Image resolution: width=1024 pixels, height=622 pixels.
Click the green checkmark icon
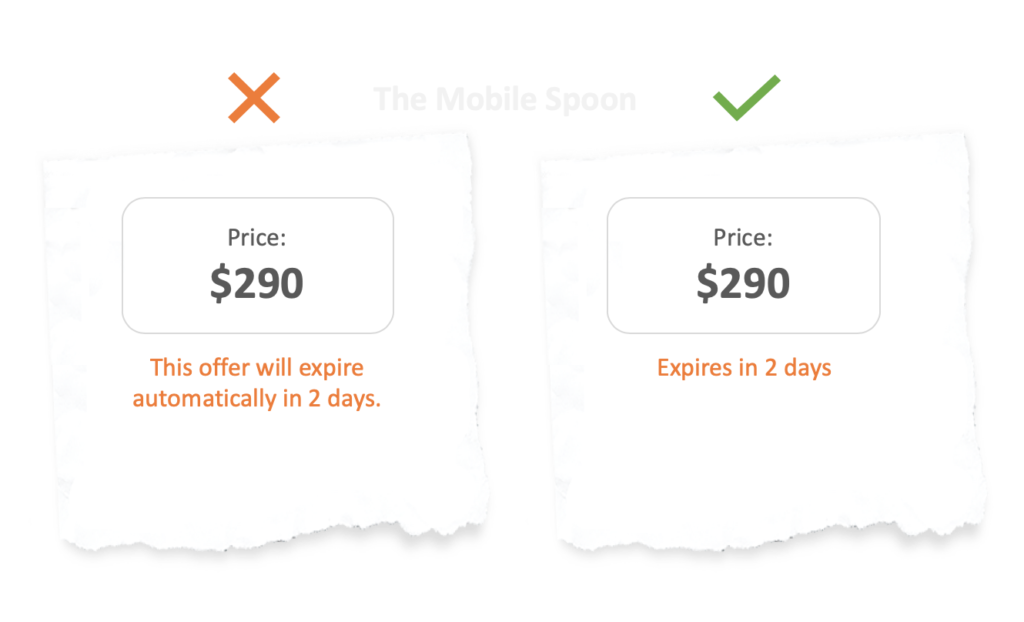(x=746, y=97)
